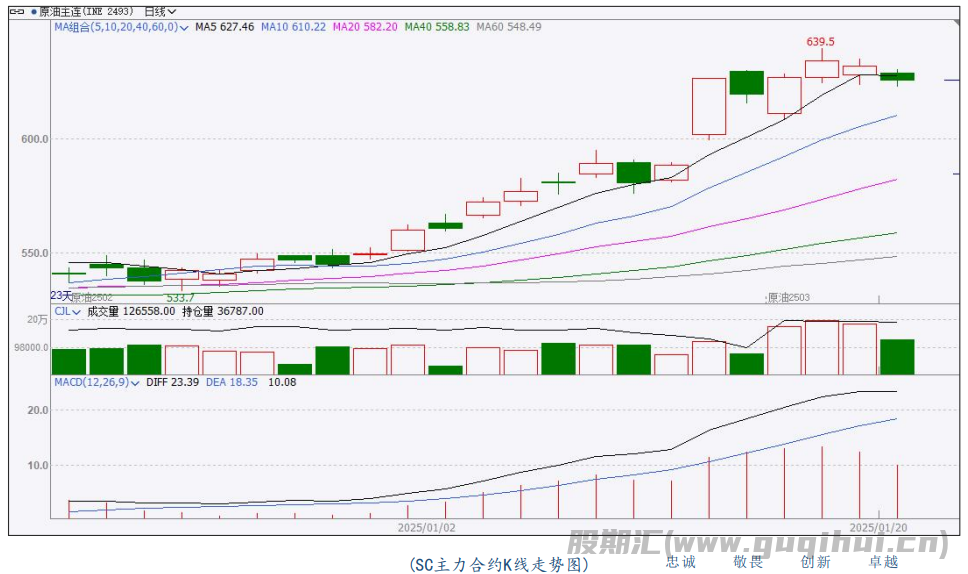Open the 日线 period dropdown
This screenshot has width=968, height=574.
[160, 12]
